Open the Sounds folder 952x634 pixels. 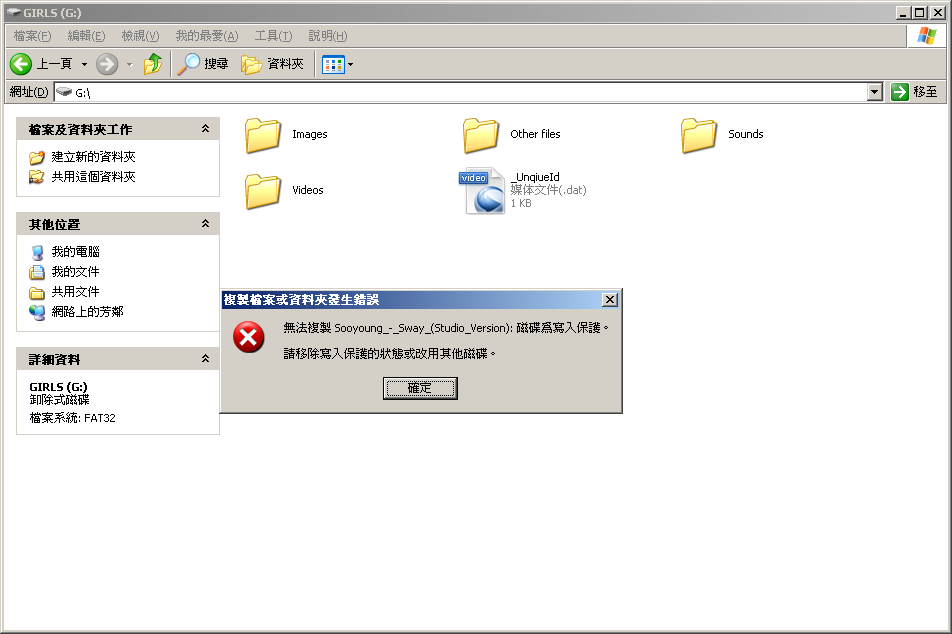point(699,135)
